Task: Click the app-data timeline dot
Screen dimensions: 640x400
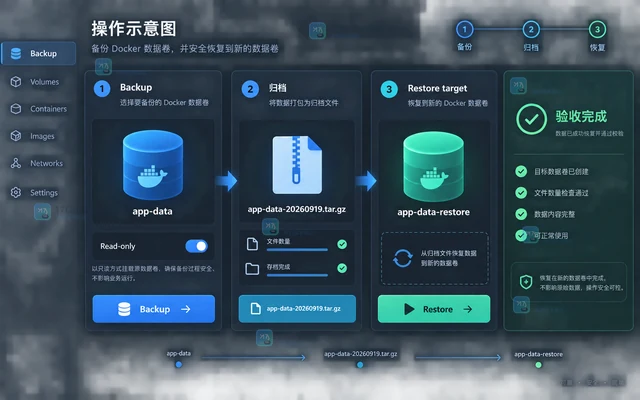Action: pyautogui.click(x=178, y=364)
